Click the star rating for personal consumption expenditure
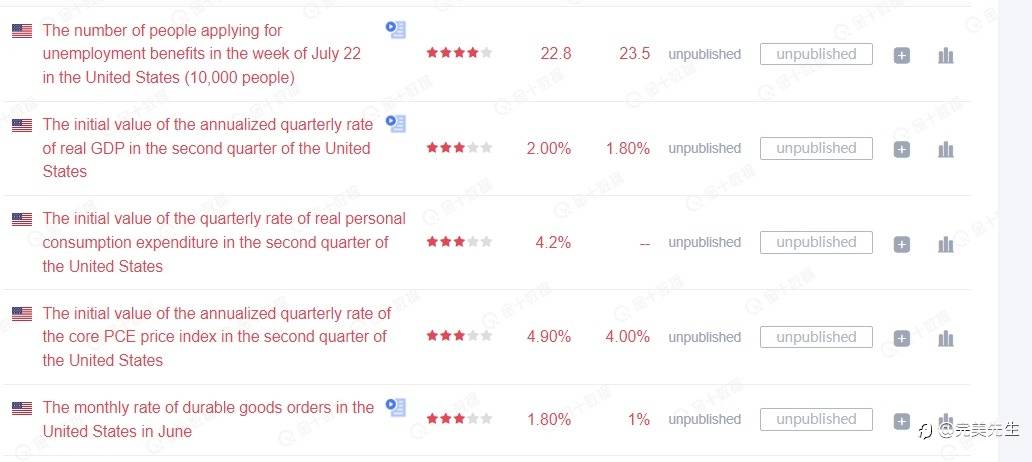The height and width of the screenshot is (462, 1032). 459,242
